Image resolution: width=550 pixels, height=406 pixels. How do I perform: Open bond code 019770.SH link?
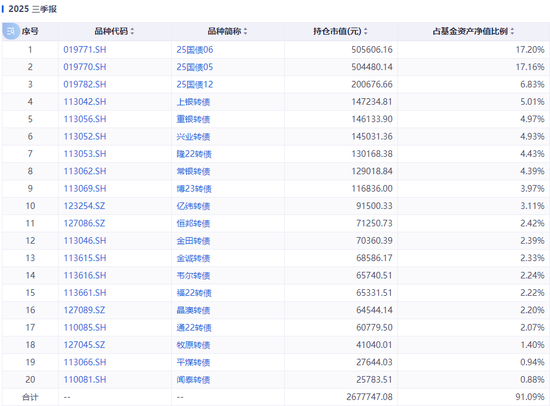click(85, 67)
